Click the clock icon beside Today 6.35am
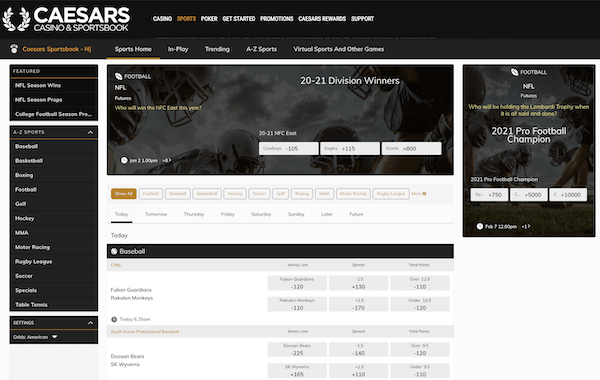 click(x=114, y=319)
